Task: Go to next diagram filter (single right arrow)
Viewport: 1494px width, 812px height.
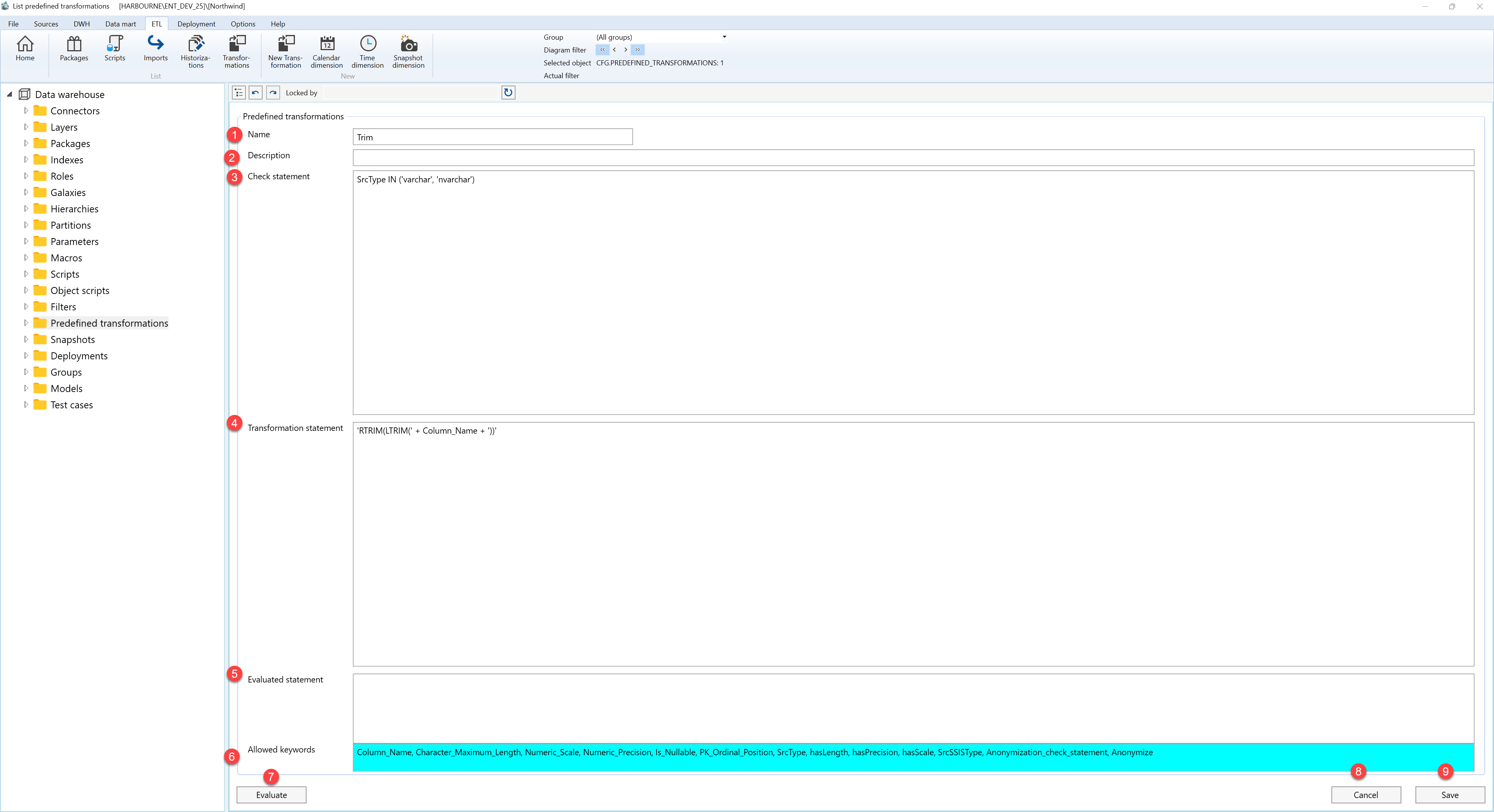Action: point(625,50)
